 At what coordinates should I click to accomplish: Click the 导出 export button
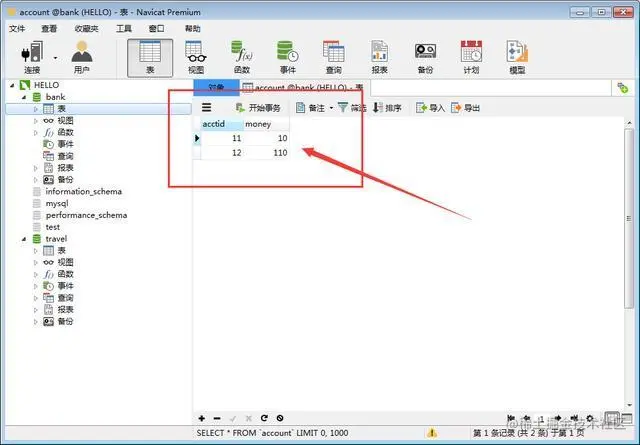point(466,108)
